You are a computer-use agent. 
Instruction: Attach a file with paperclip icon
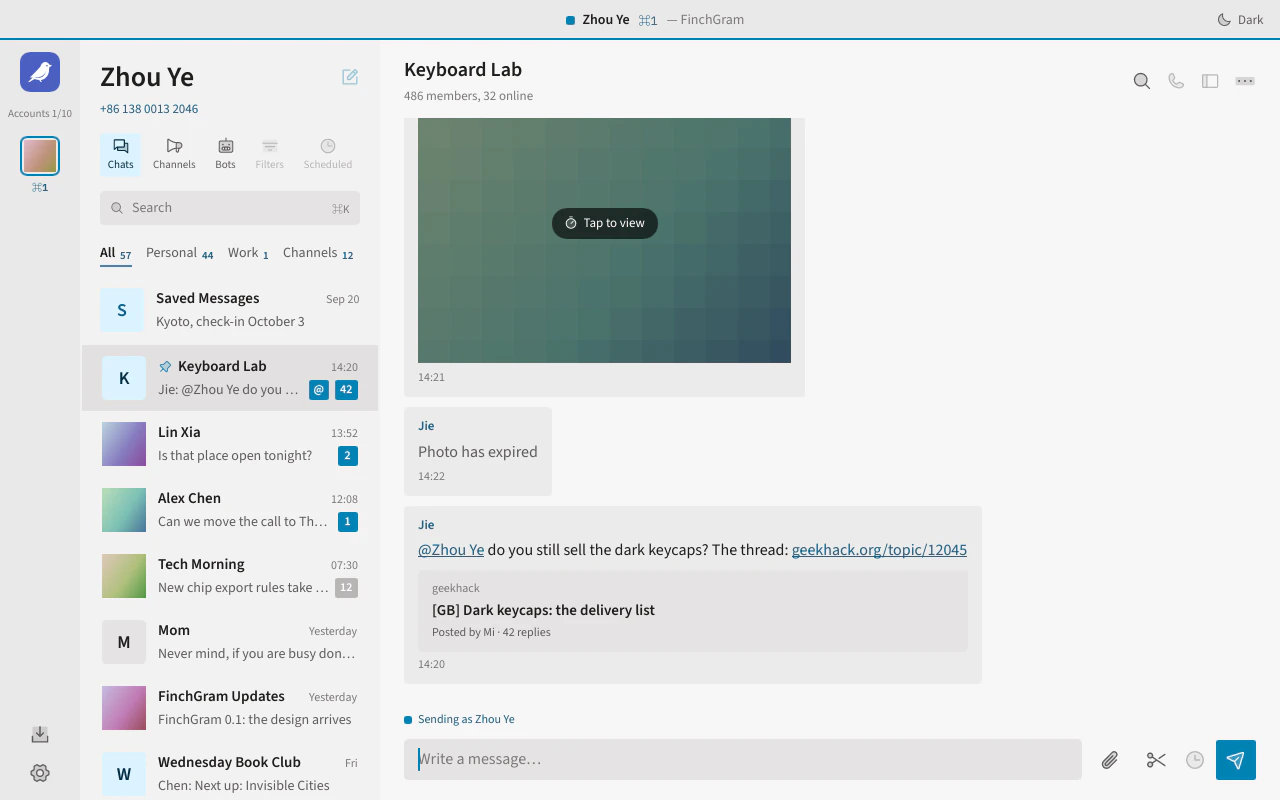click(1110, 760)
